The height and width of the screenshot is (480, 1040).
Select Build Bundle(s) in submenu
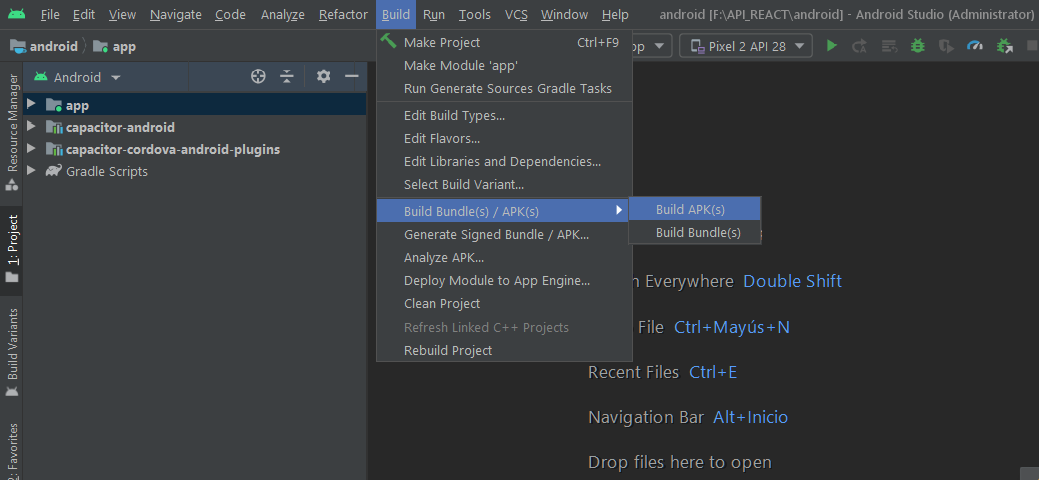(x=694, y=232)
